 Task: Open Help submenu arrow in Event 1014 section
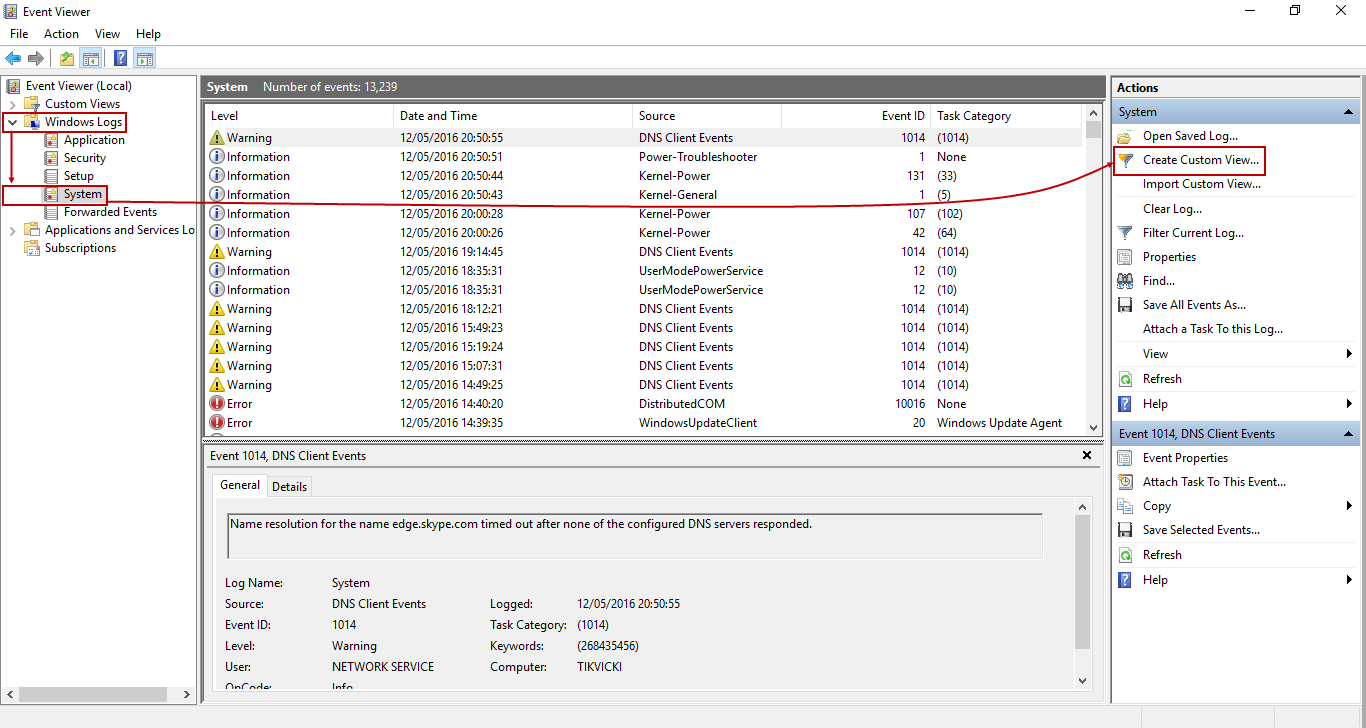(x=1349, y=580)
